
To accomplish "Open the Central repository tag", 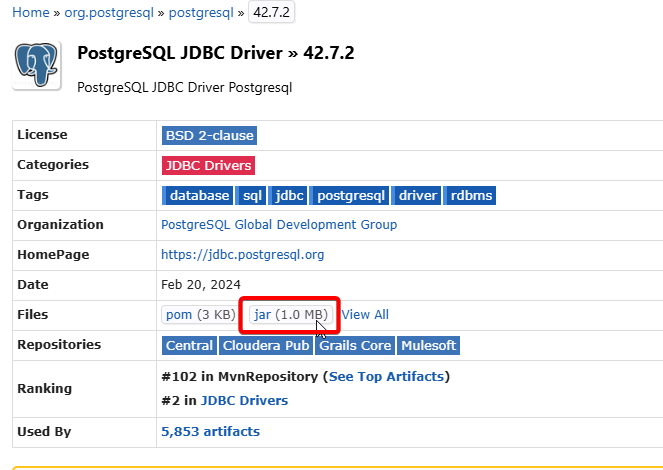I will click(189, 345).
